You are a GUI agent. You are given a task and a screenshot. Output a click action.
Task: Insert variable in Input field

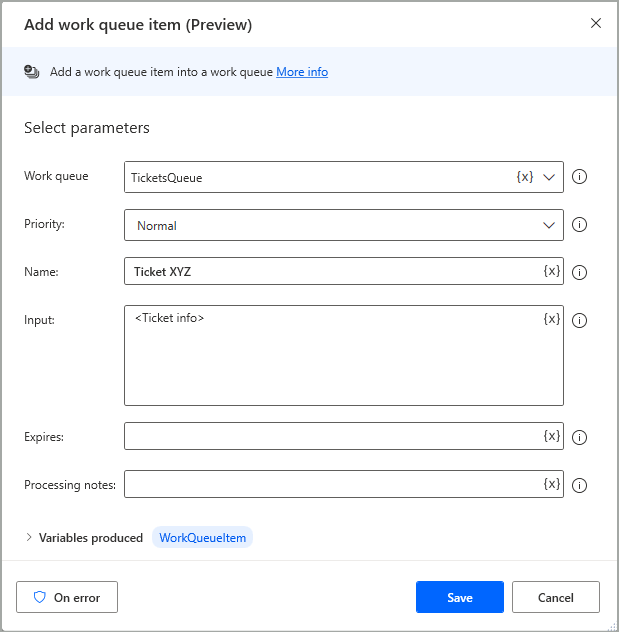point(552,319)
